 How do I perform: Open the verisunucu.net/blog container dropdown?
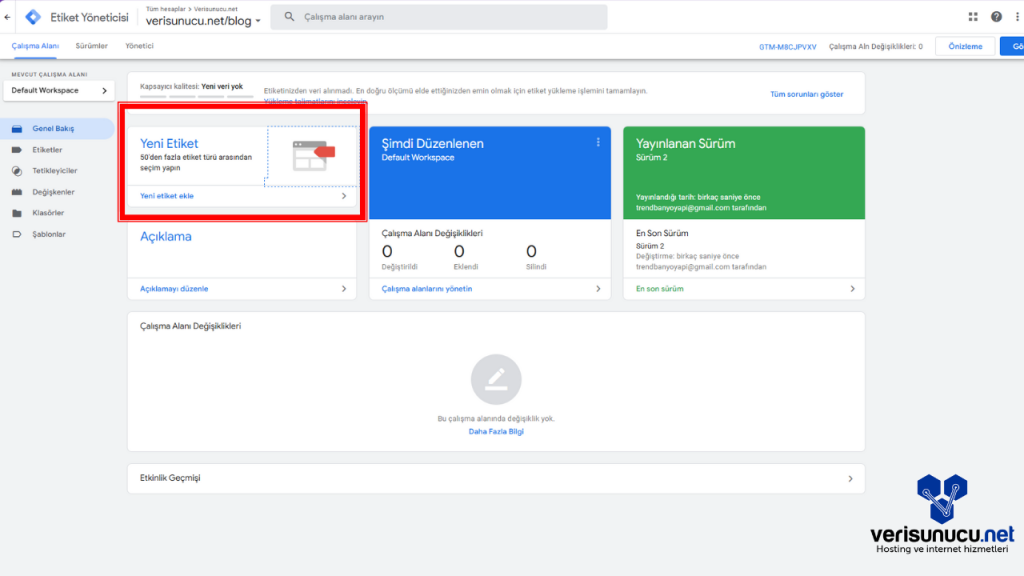(x=203, y=21)
